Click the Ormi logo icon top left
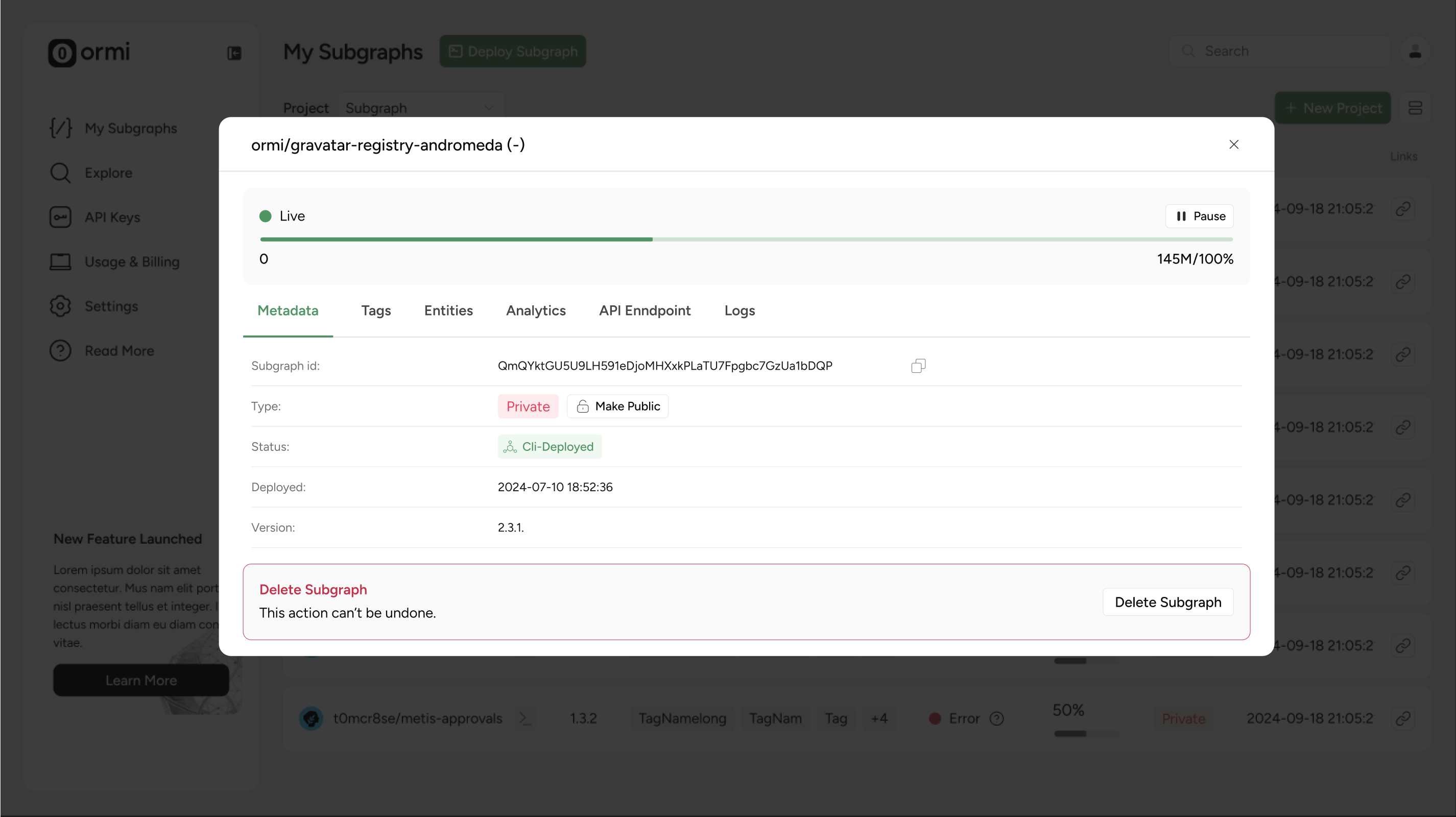The height and width of the screenshot is (817, 1456). (62, 51)
